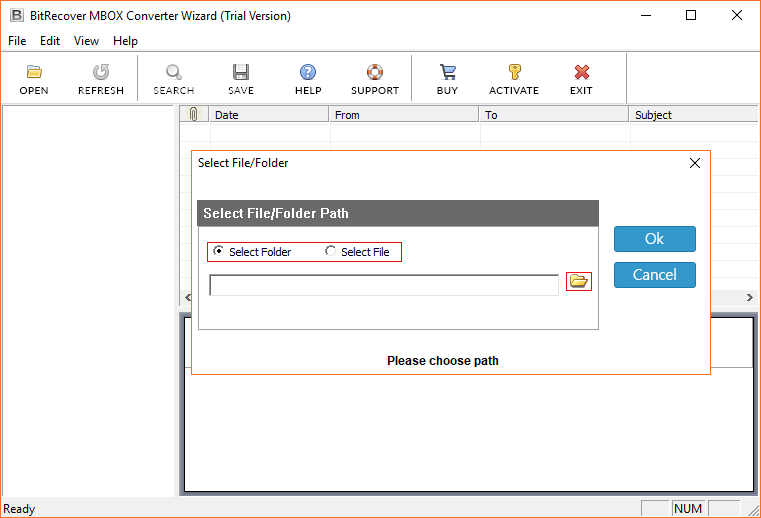The height and width of the screenshot is (518, 761).
Task: Click the Activate key icon
Action: pos(514,72)
